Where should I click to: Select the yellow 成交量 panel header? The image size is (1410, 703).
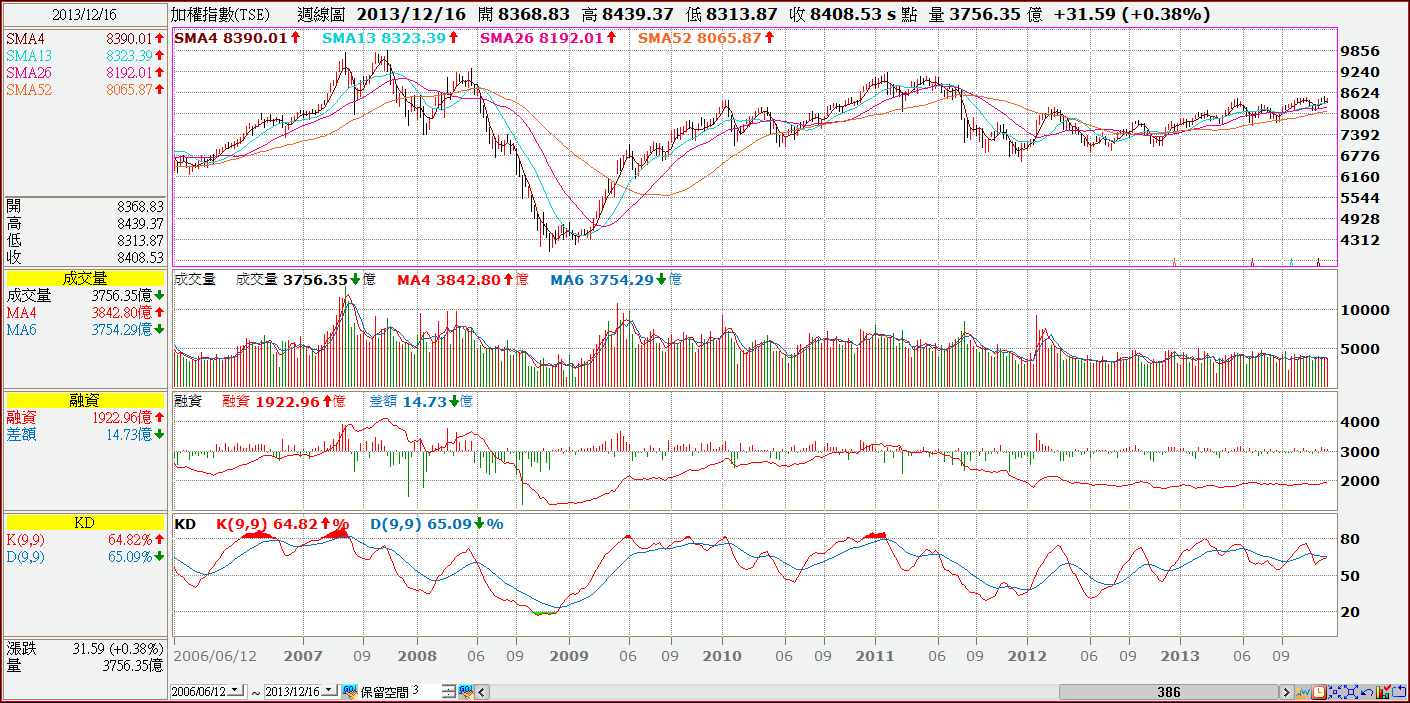click(84, 279)
